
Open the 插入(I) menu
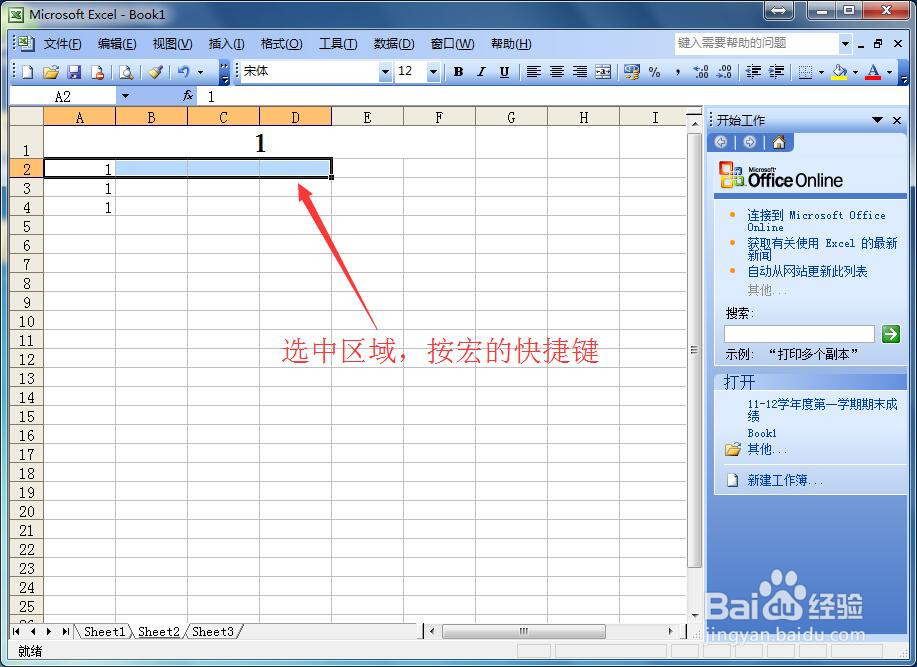[x=226, y=44]
